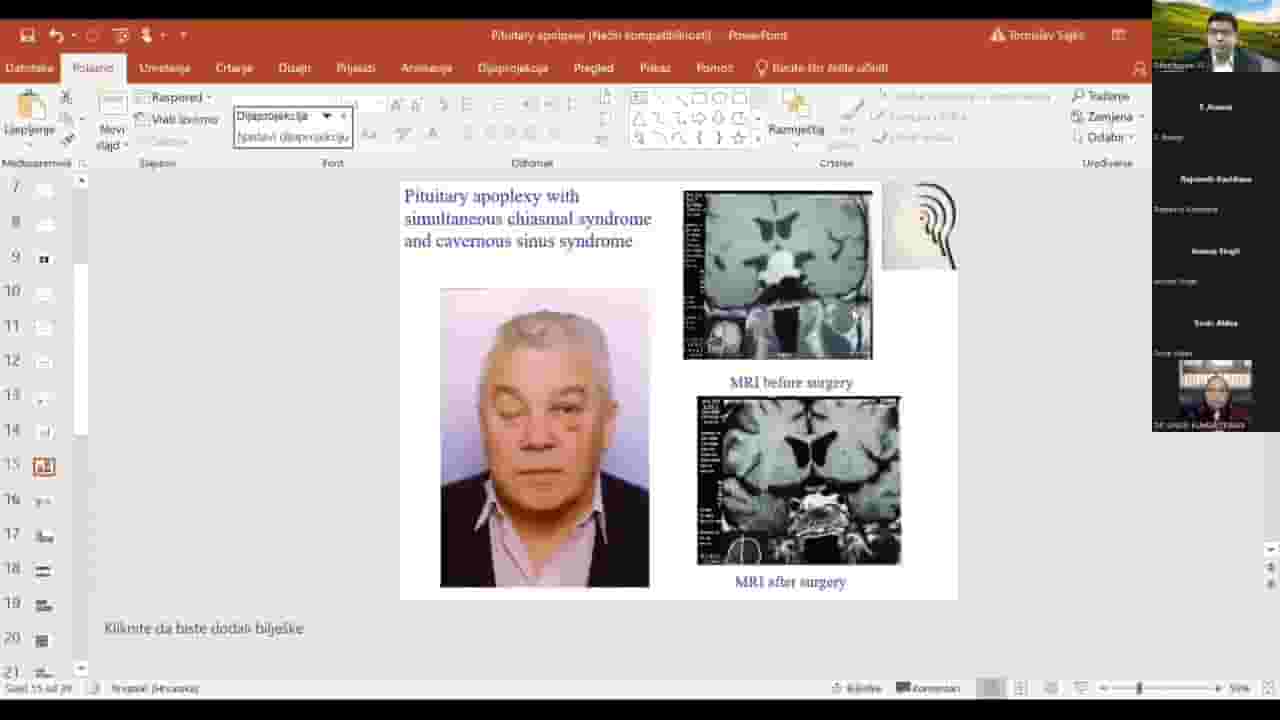Select slide 11 thumbnail
Viewport: 1280px width, 720px height.
point(44,328)
